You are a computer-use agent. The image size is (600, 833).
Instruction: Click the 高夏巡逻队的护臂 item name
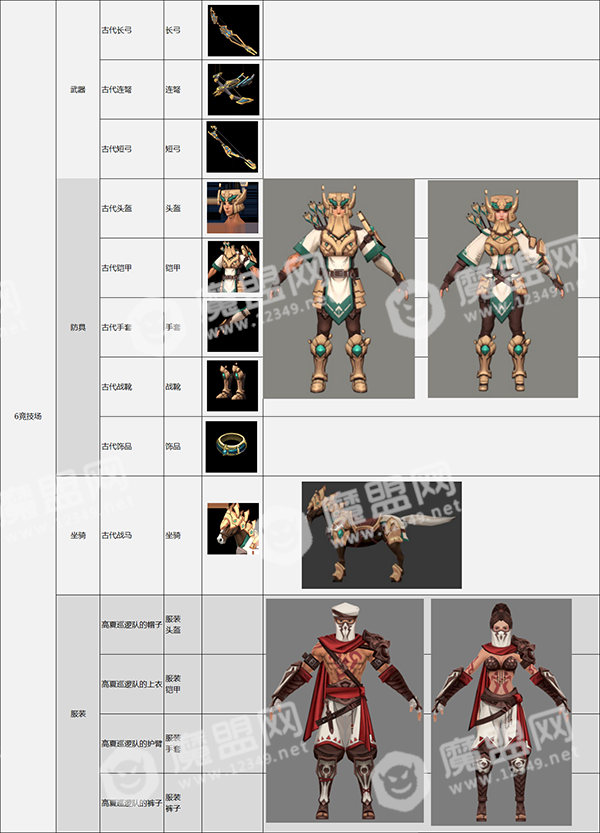coord(132,744)
